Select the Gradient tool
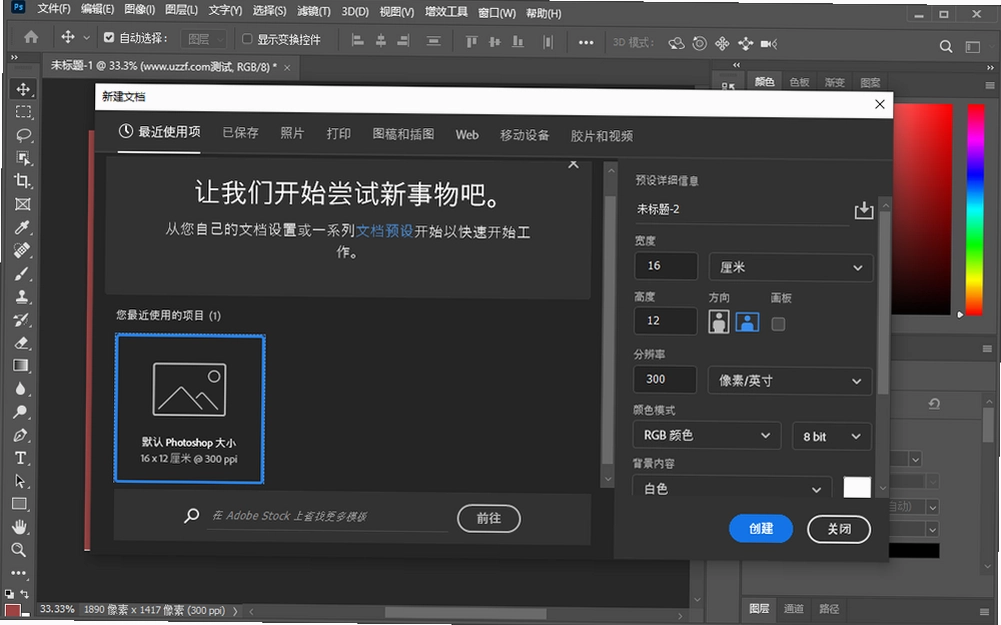The height and width of the screenshot is (625, 1001). (21, 366)
